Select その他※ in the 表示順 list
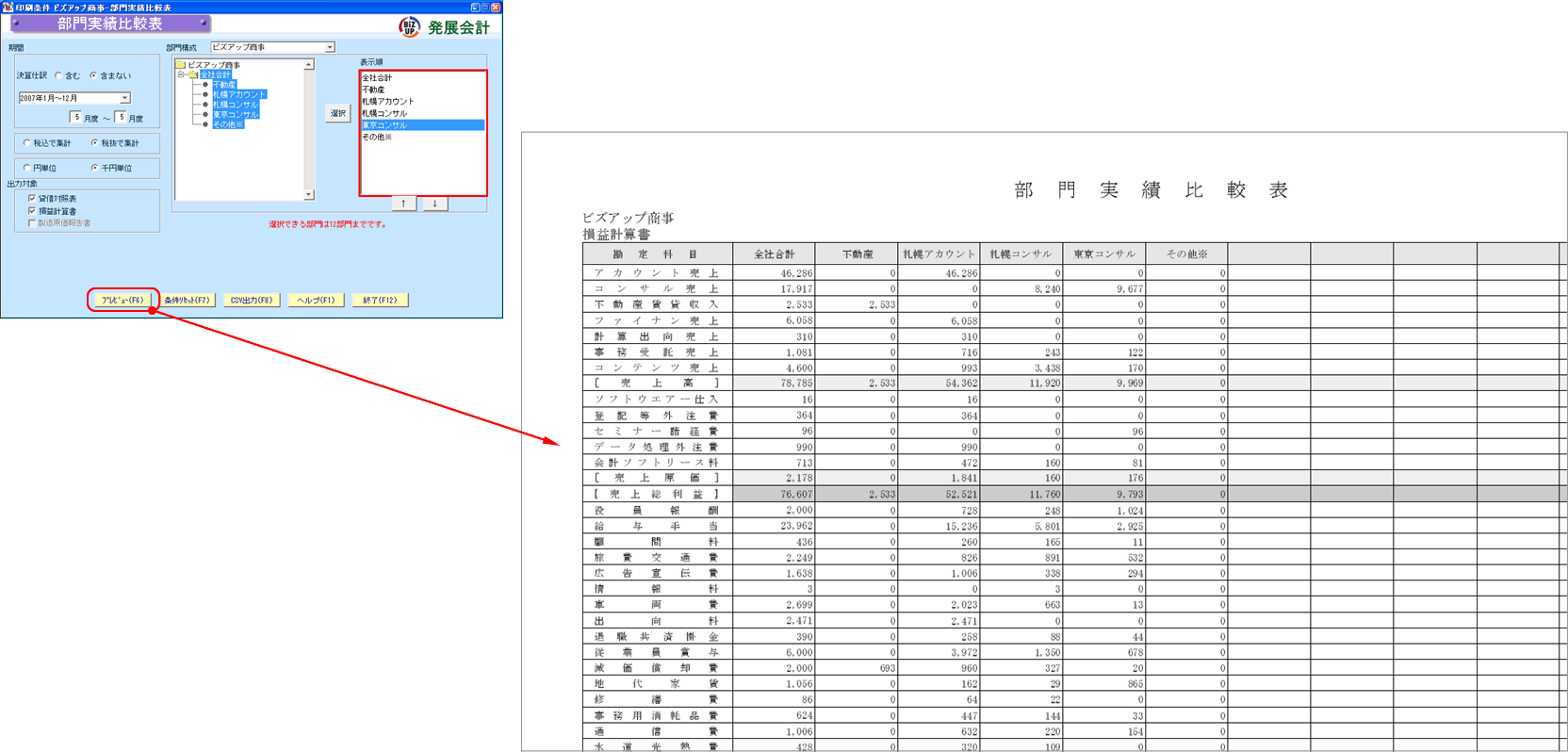Screen dimensions: 1568x752 pos(422,137)
